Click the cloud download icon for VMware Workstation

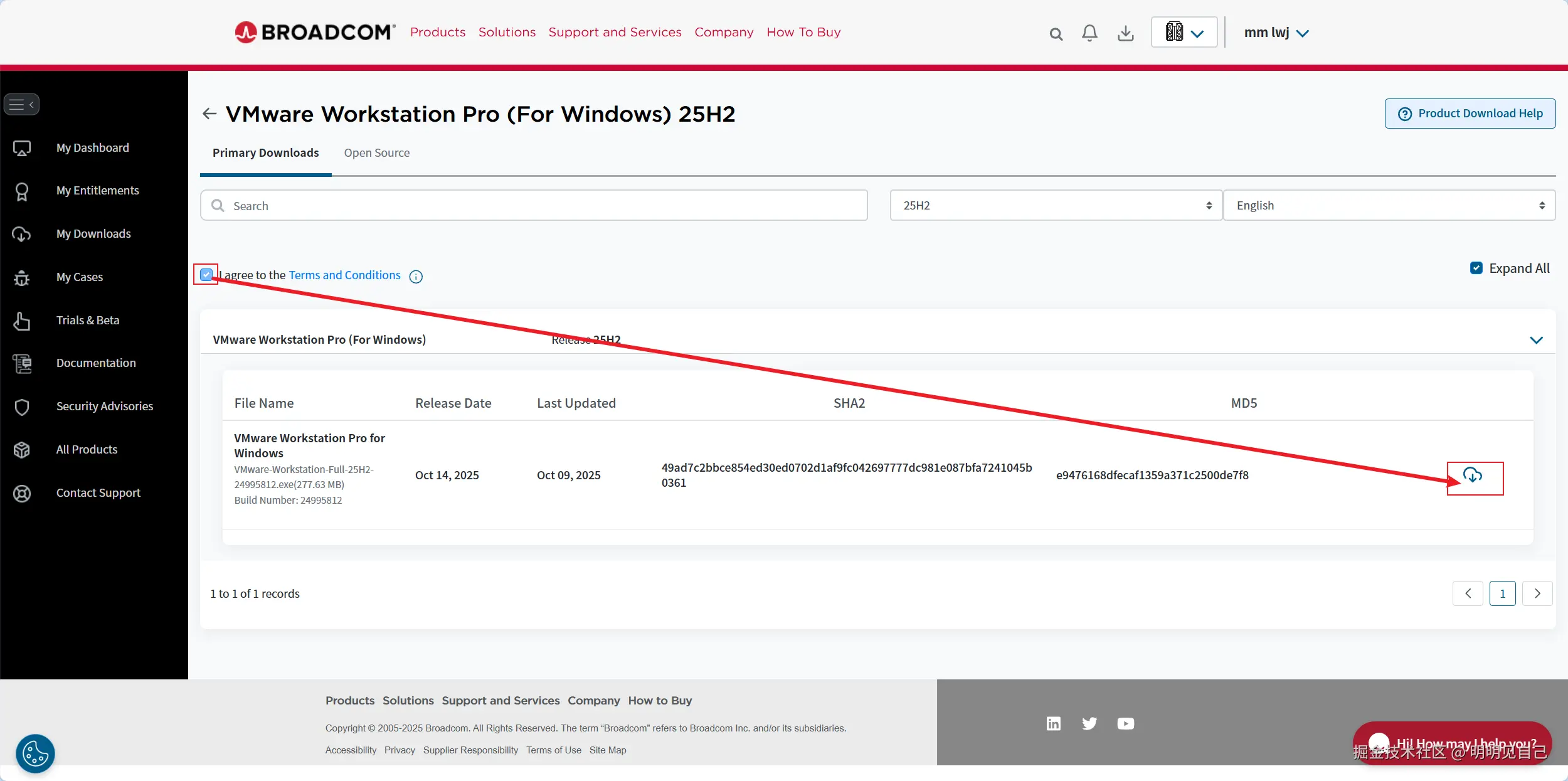1472,475
